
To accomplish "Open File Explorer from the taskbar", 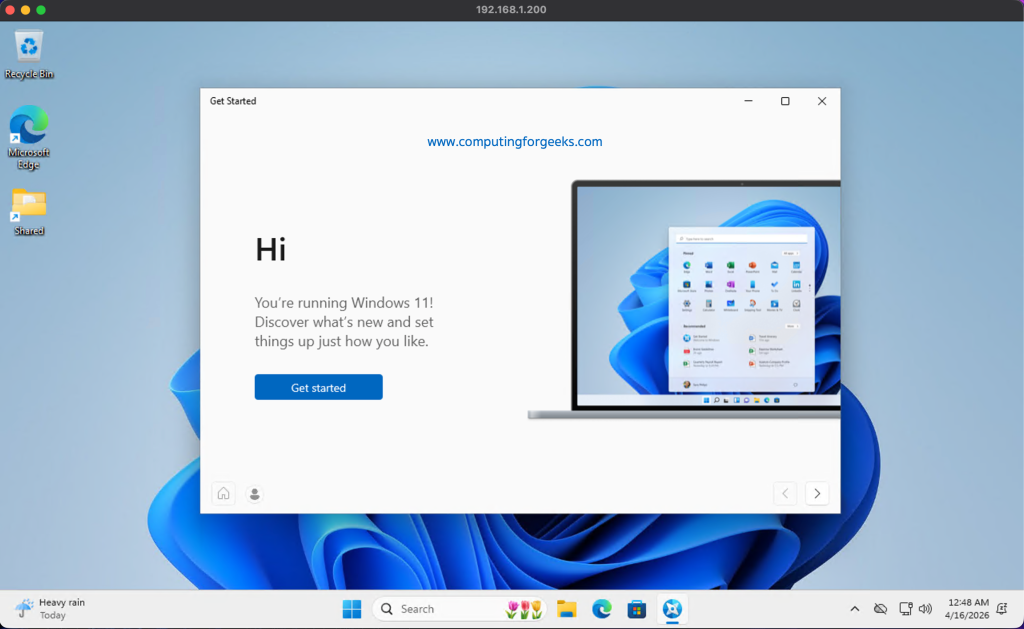I will (567, 608).
